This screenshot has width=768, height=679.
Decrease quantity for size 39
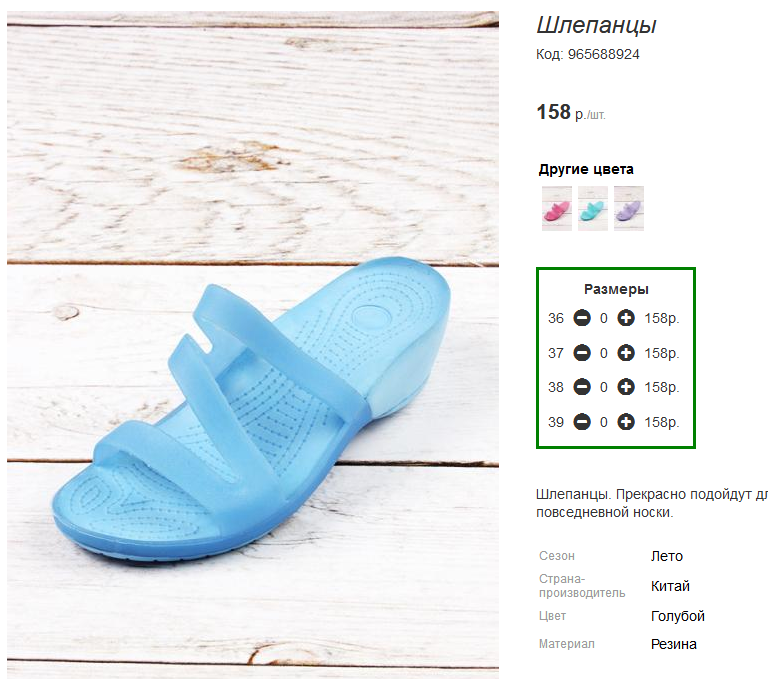pos(582,422)
